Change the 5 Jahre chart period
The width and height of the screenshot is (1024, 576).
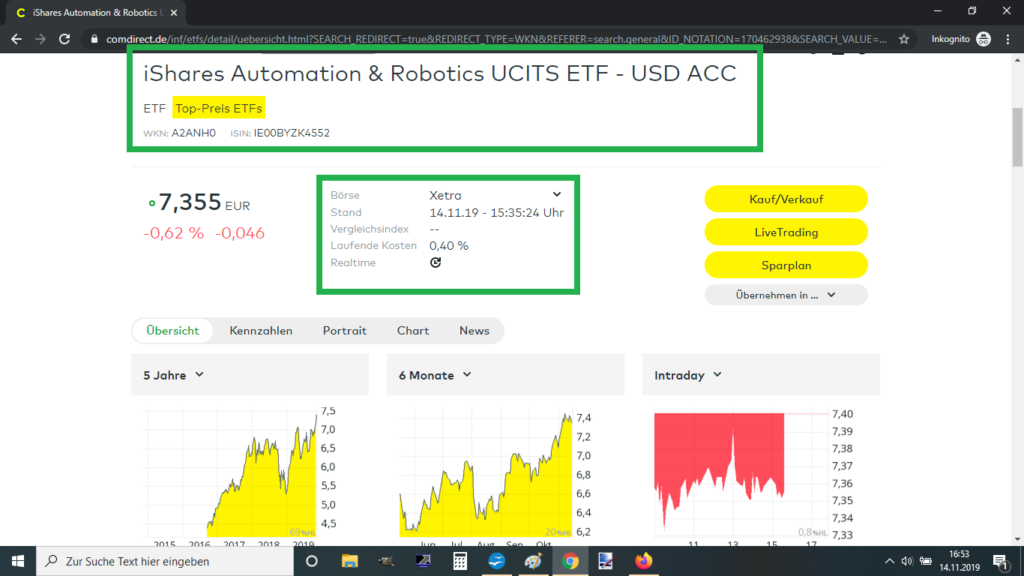point(174,375)
